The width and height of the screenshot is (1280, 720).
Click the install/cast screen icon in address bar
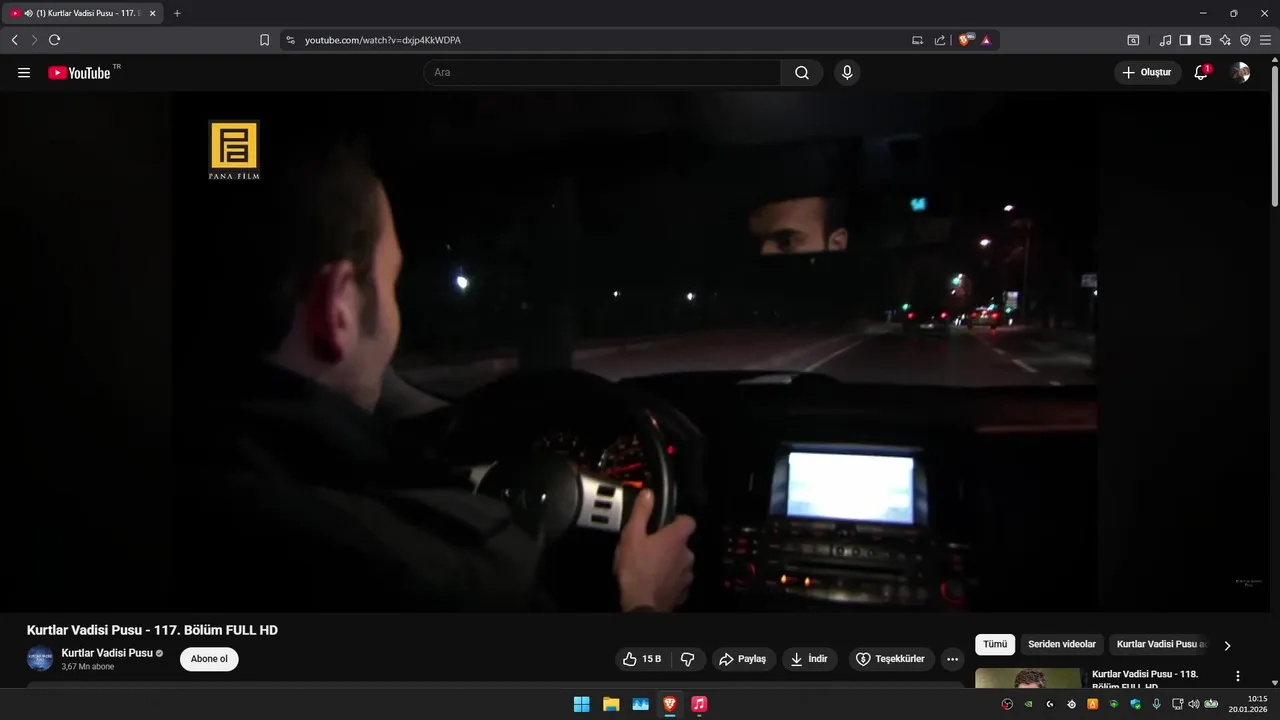click(x=917, y=40)
